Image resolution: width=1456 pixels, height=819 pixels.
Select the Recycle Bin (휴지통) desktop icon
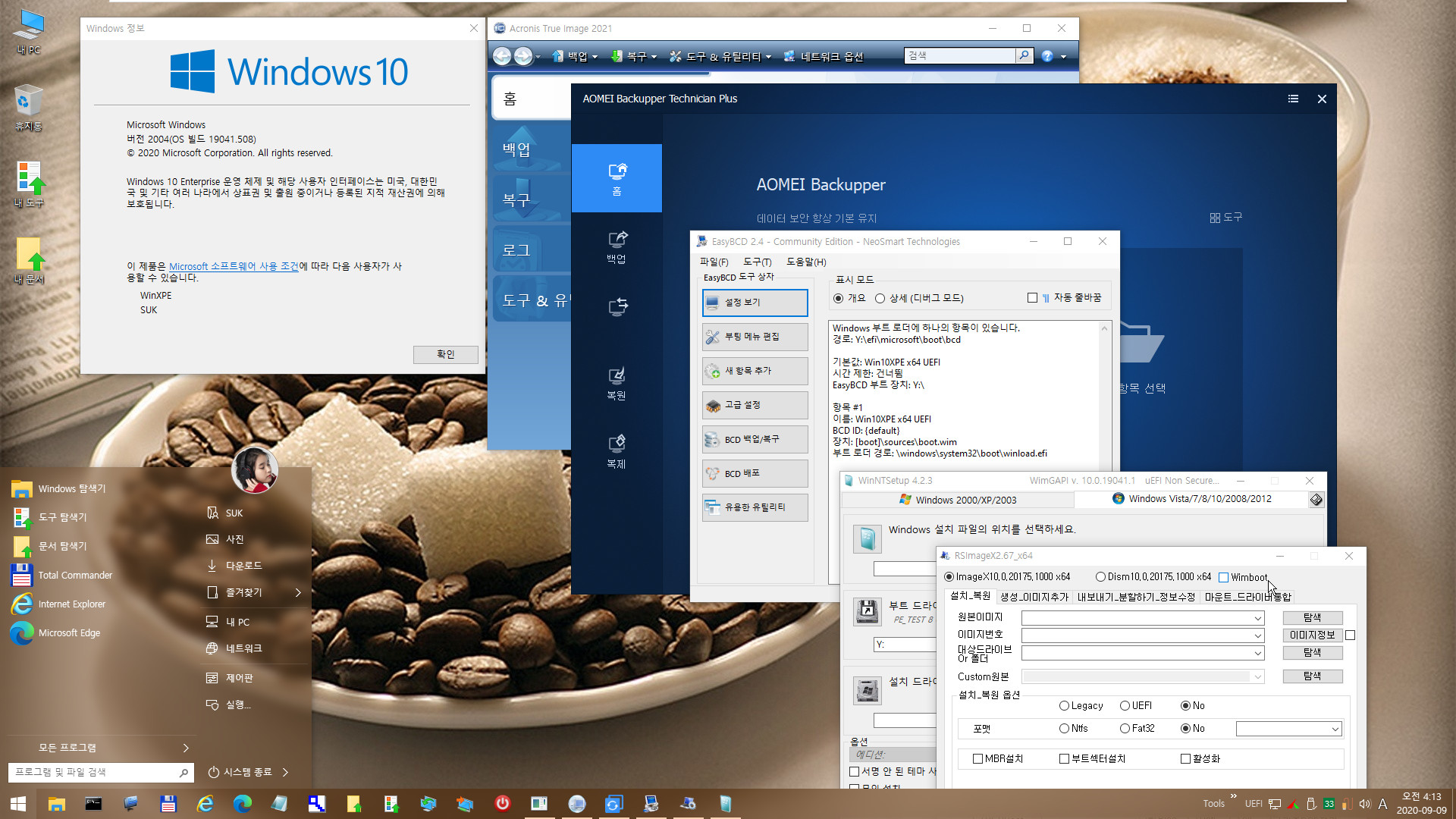(x=29, y=108)
